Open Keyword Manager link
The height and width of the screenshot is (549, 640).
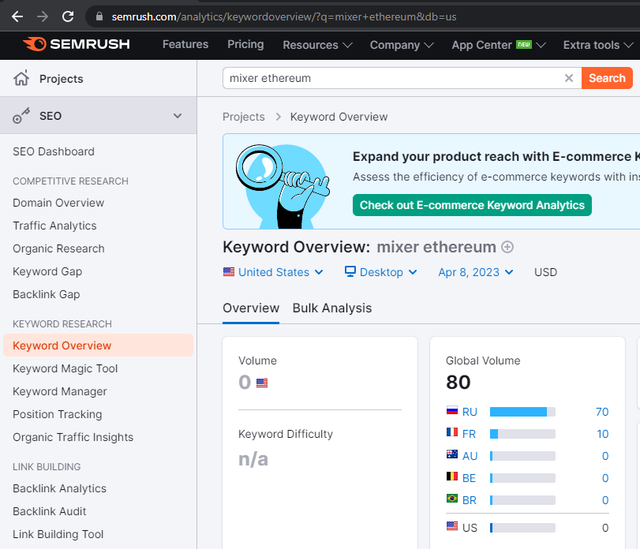point(60,391)
